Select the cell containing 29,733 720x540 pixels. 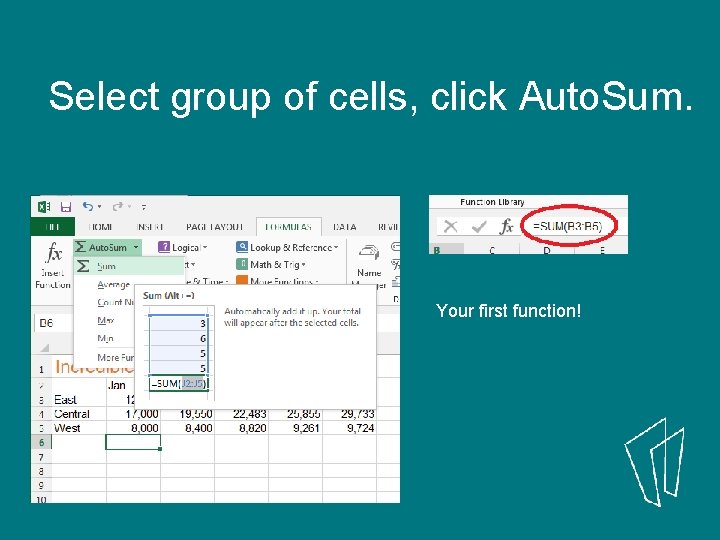[349, 414]
